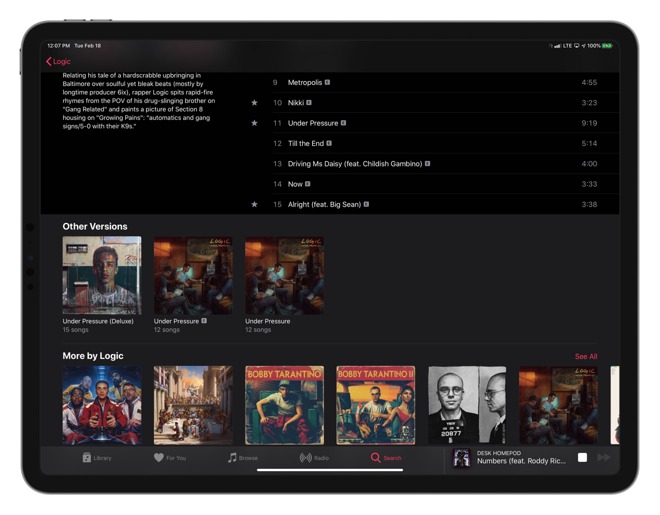Click Under Pressure (Deluxe) title text
Screen dimensions: 660x515
click(98, 321)
